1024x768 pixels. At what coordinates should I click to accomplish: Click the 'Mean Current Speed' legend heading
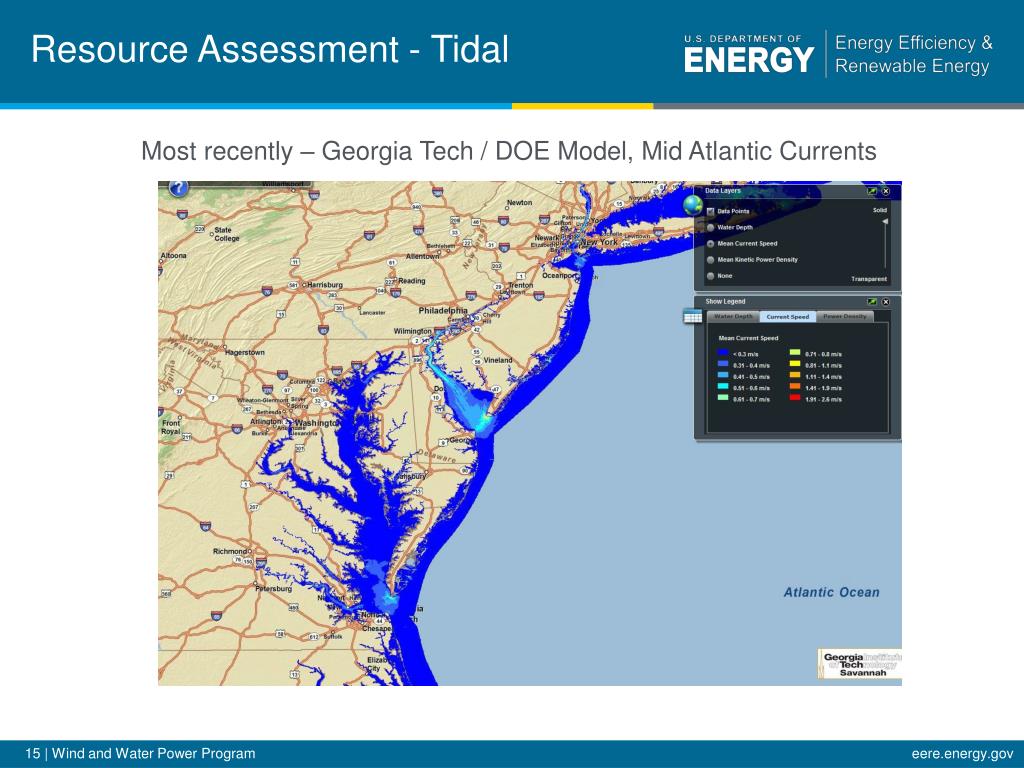point(748,338)
